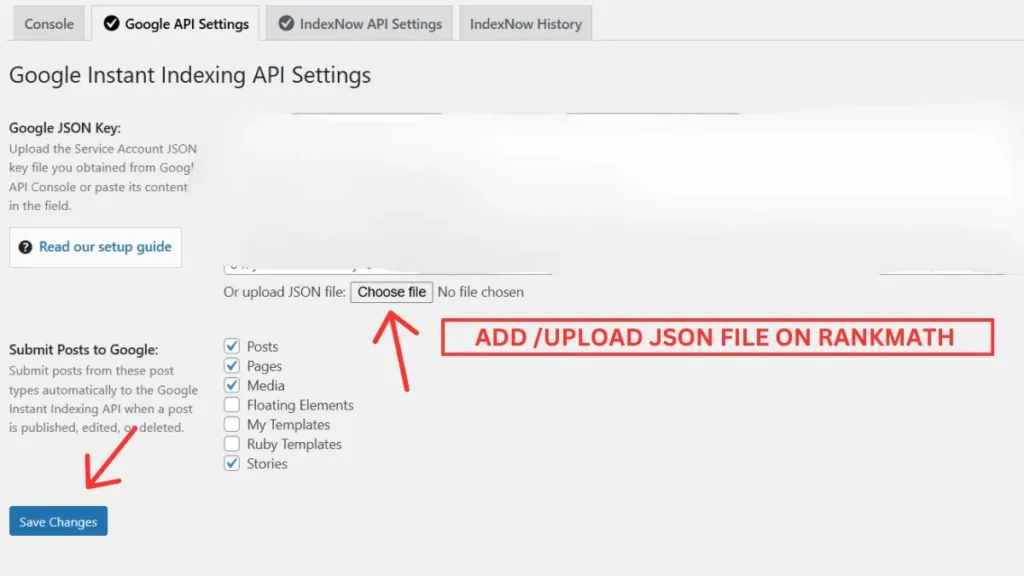Click the 'Google JSON Key:' label
1024x576 pixels.
pyautogui.click(x=65, y=128)
